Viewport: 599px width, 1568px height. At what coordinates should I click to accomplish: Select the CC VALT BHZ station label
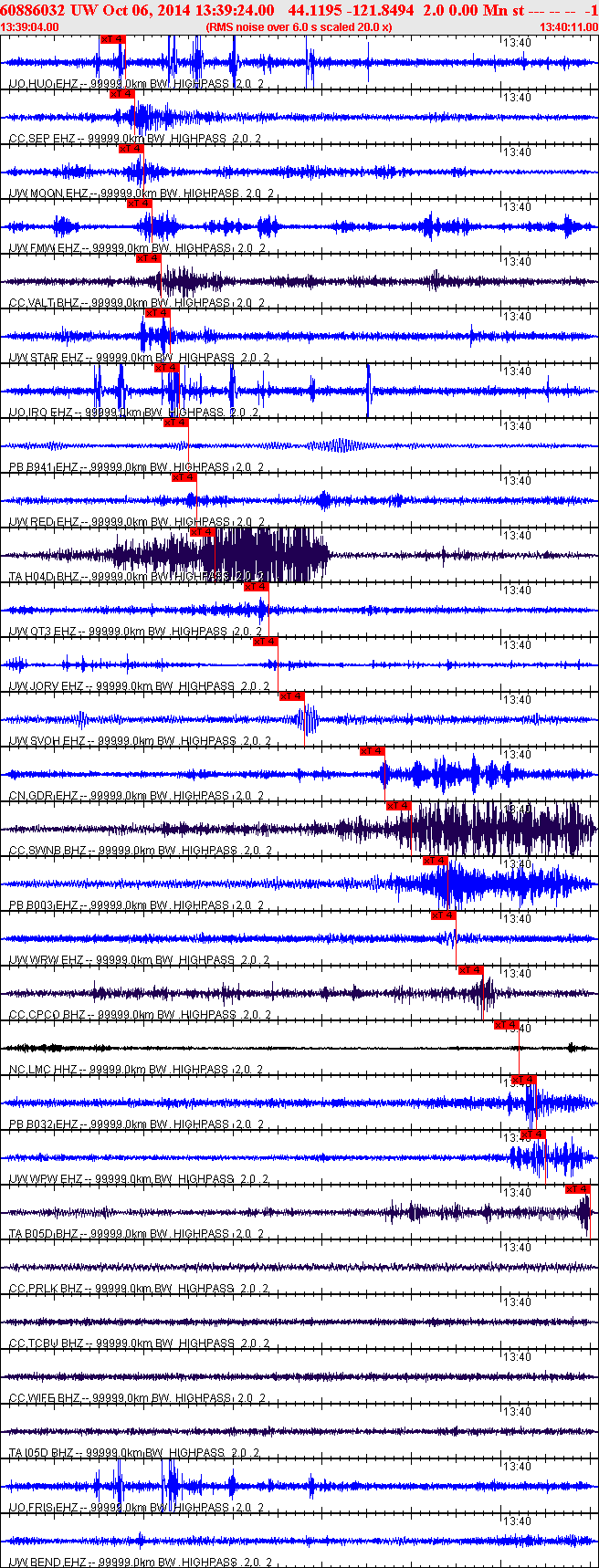(137, 302)
